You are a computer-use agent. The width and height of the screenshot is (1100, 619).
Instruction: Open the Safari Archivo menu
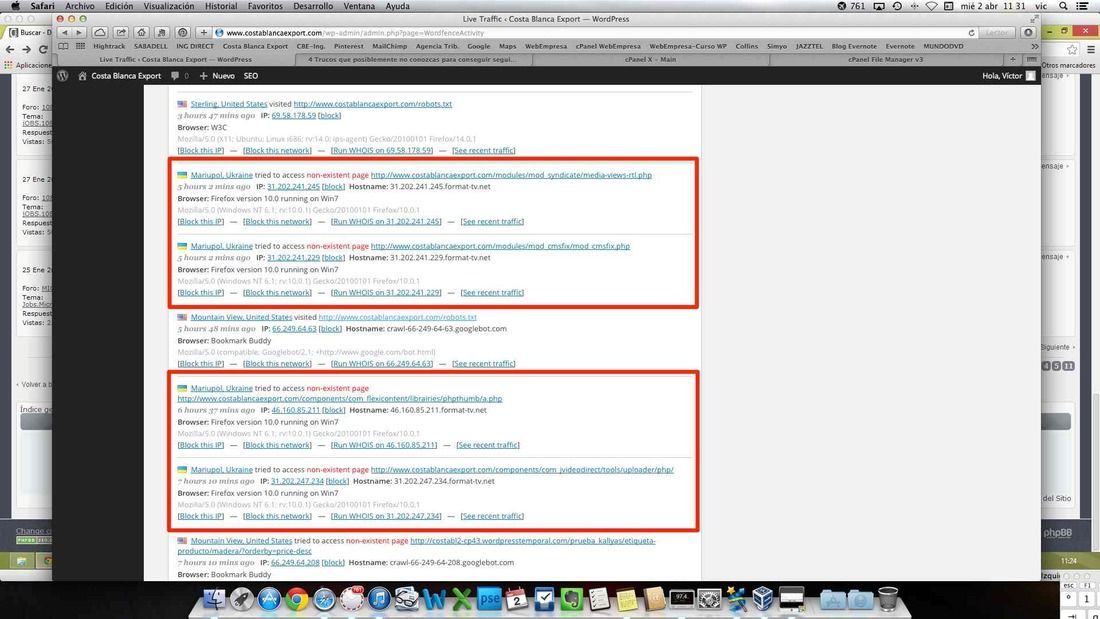(80, 6)
